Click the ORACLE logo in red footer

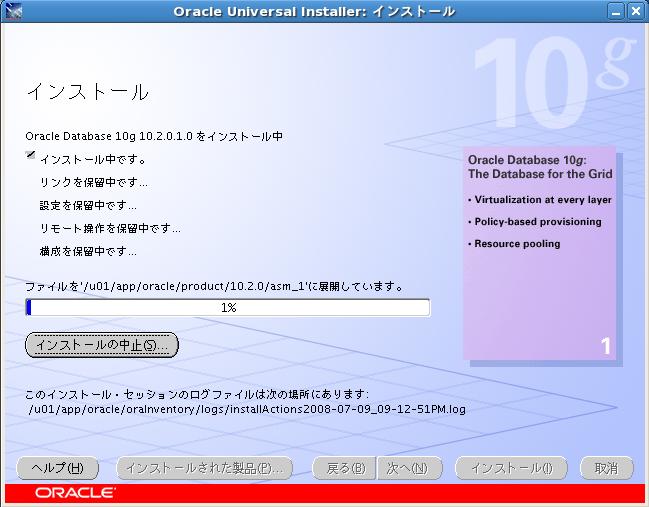(x=75, y=493)
